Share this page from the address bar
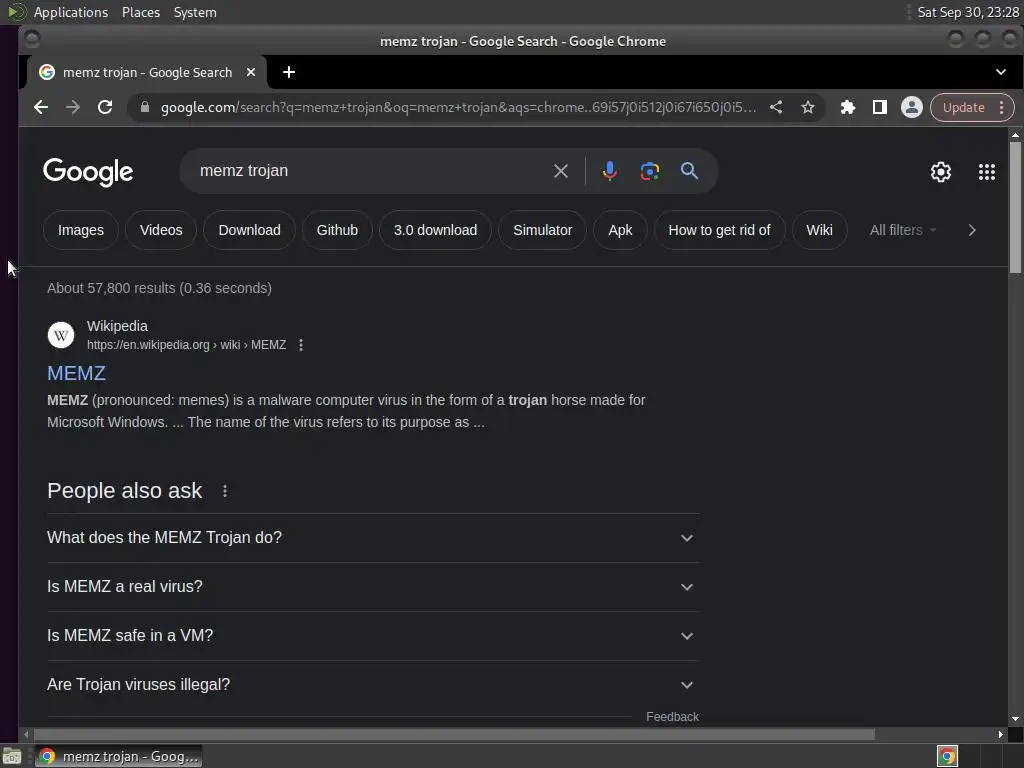Viewport: 1024px width, 768px height. (776, 107)
